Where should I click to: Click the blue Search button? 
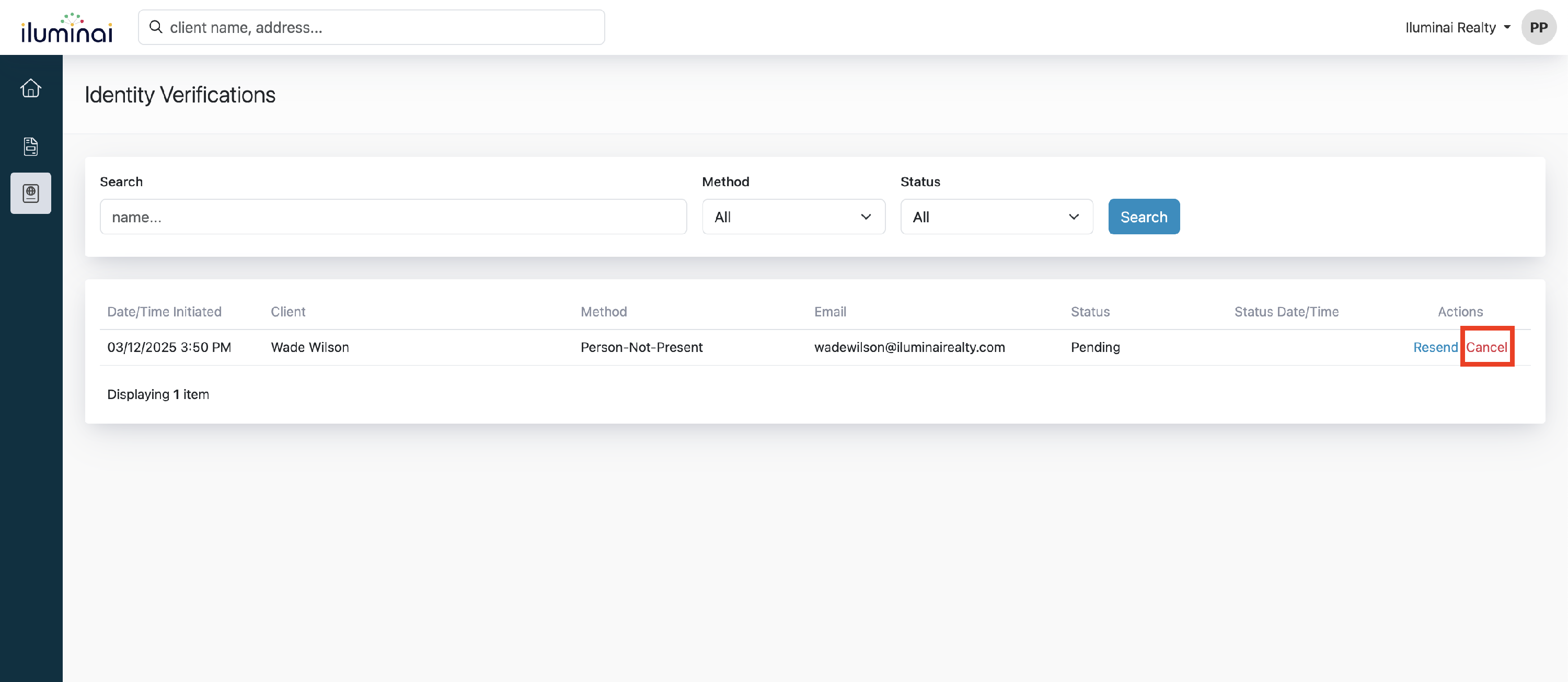(1144, 217)
